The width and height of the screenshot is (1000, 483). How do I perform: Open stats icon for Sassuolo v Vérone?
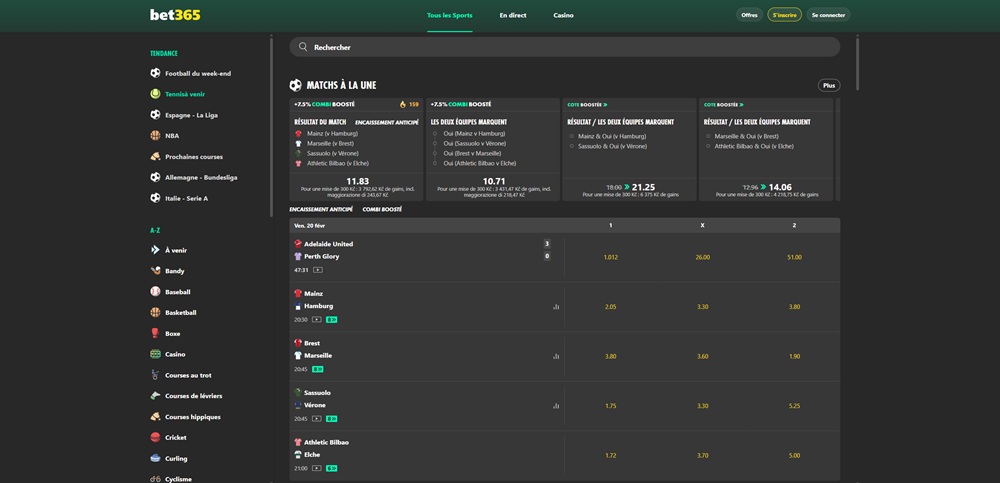(x=556, y=406)
